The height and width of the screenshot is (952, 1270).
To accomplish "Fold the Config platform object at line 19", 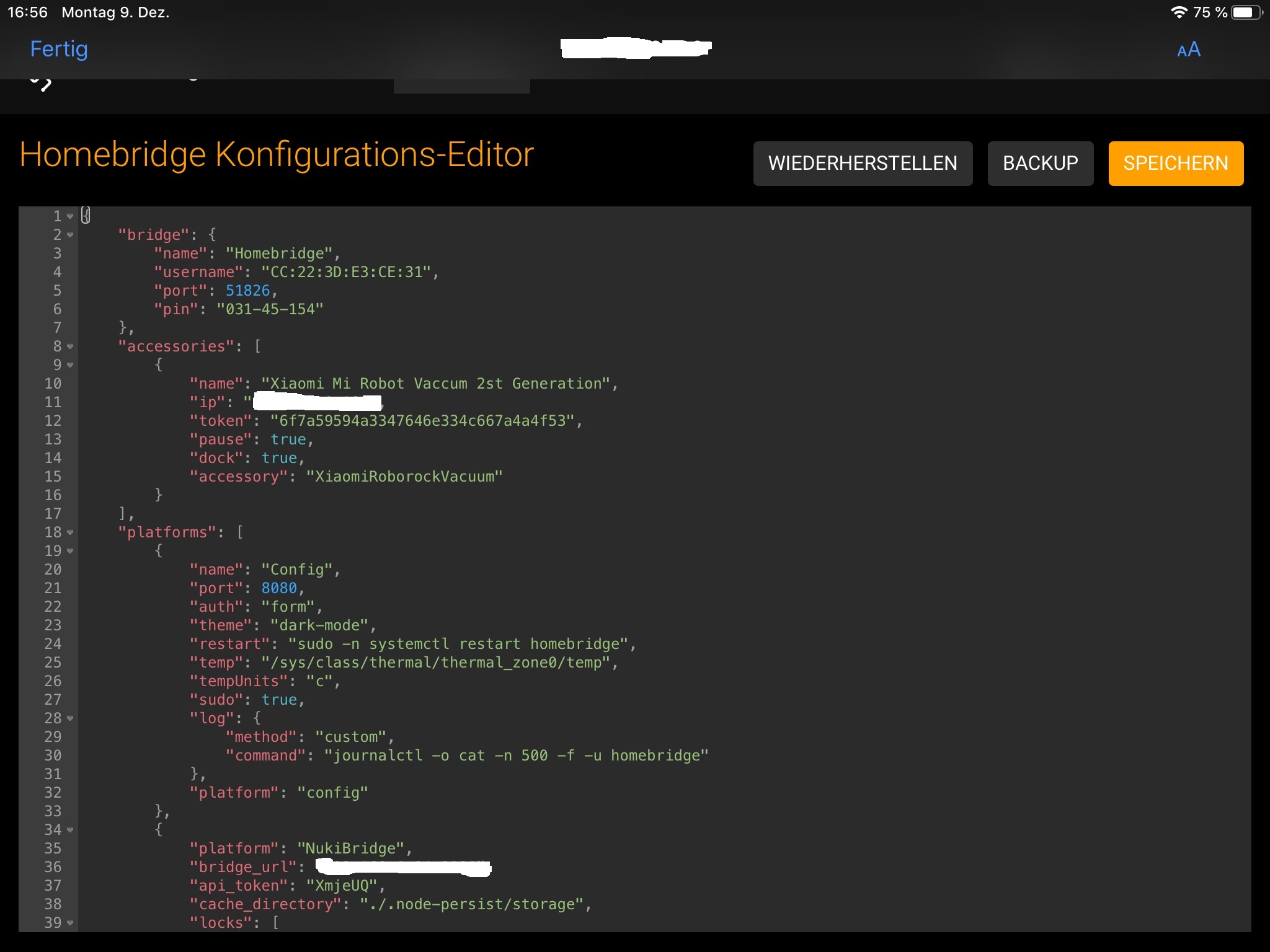I will click(70, 551).
